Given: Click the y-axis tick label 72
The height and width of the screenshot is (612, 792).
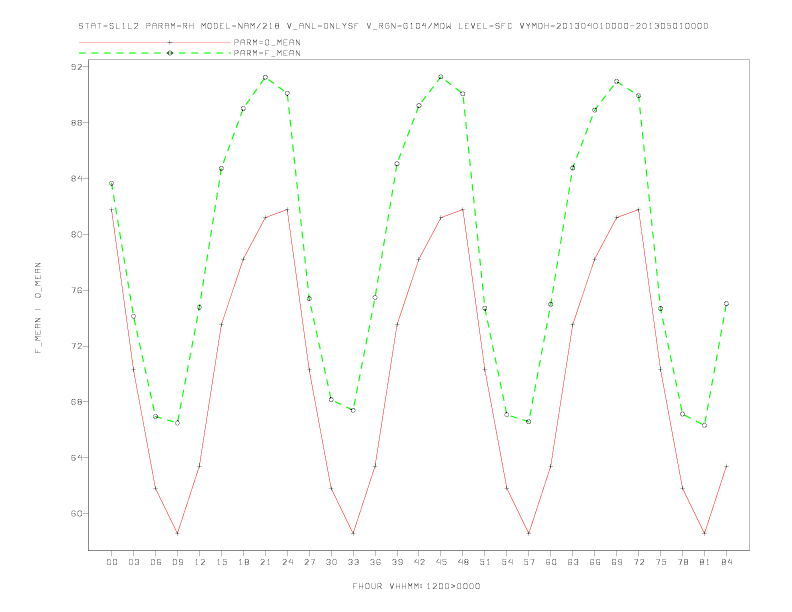Looking at the screenshot, I should click(x=76, y=346).
